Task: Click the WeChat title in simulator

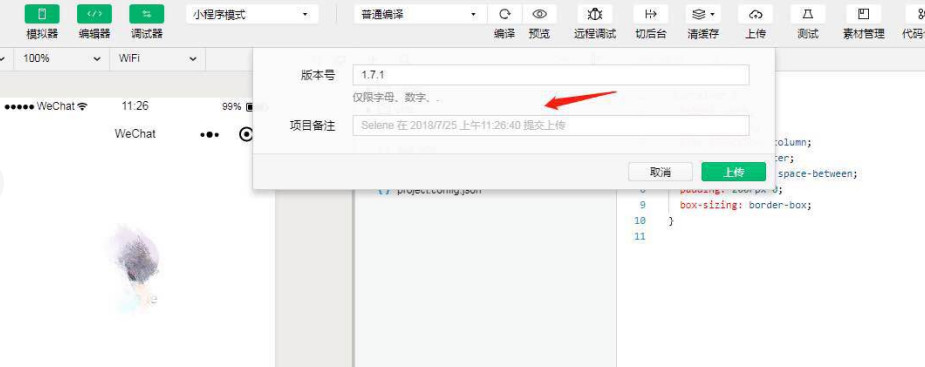Action: pyautogui.click(x=135, y=134)
